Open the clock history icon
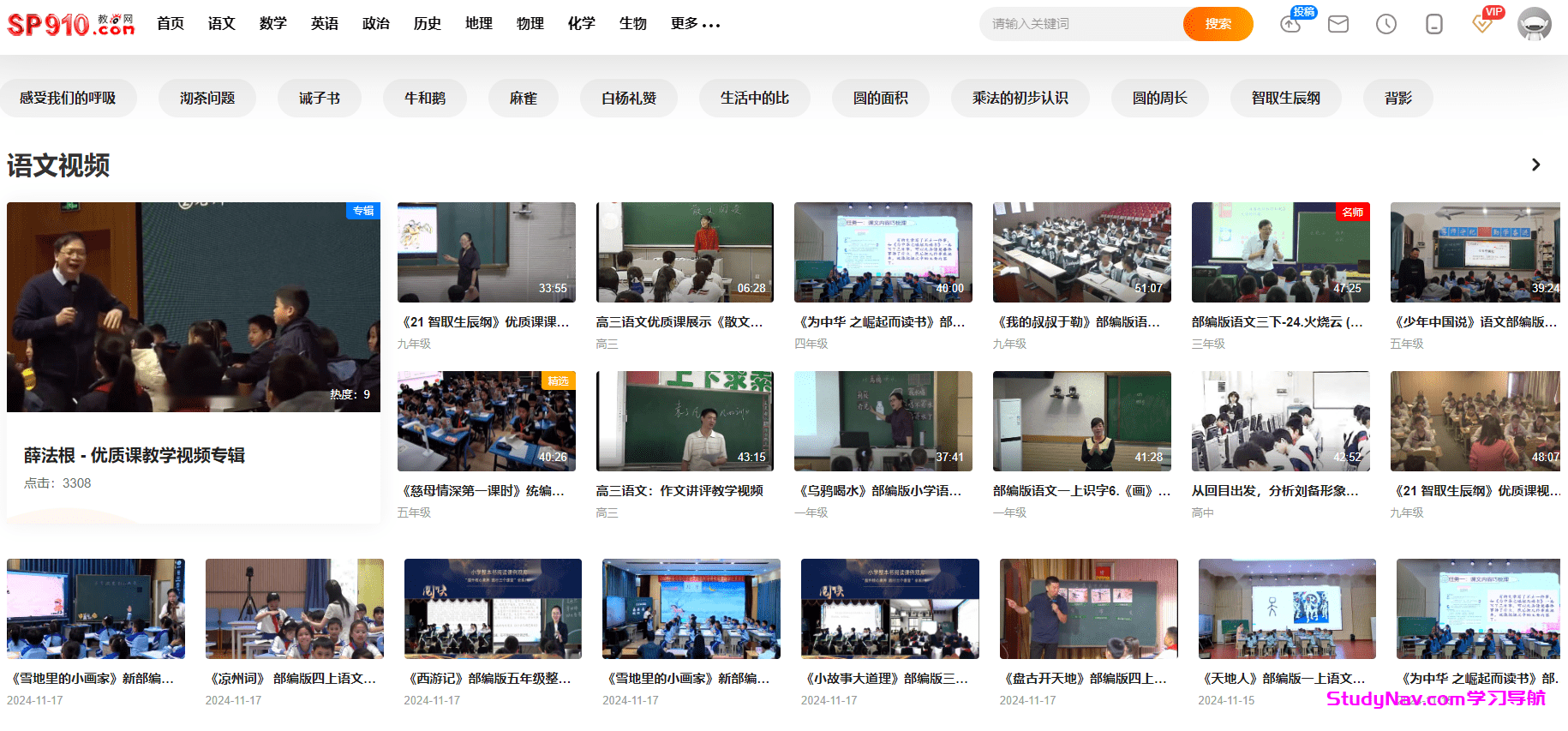Screen dimensions: 1568x731 click(1385, 24)
